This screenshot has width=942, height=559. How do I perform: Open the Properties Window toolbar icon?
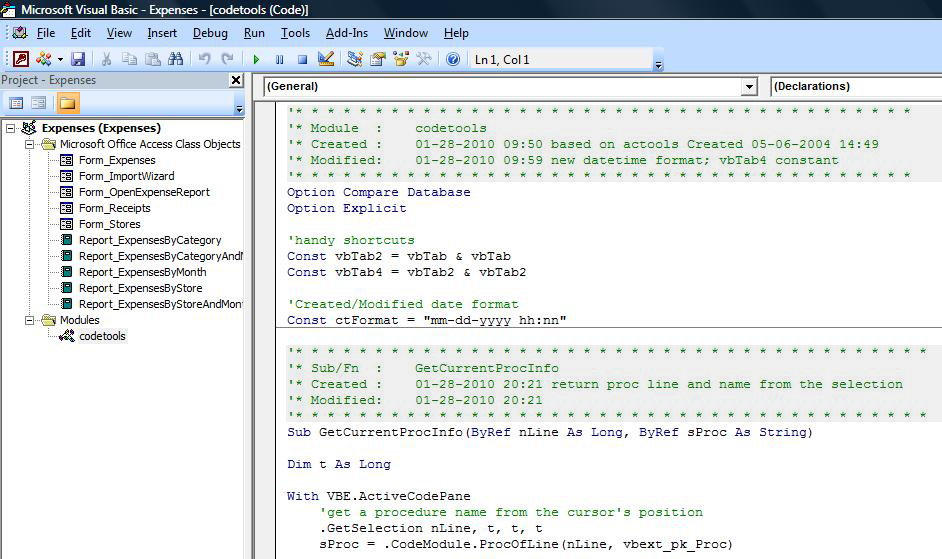tap(377, 59)
